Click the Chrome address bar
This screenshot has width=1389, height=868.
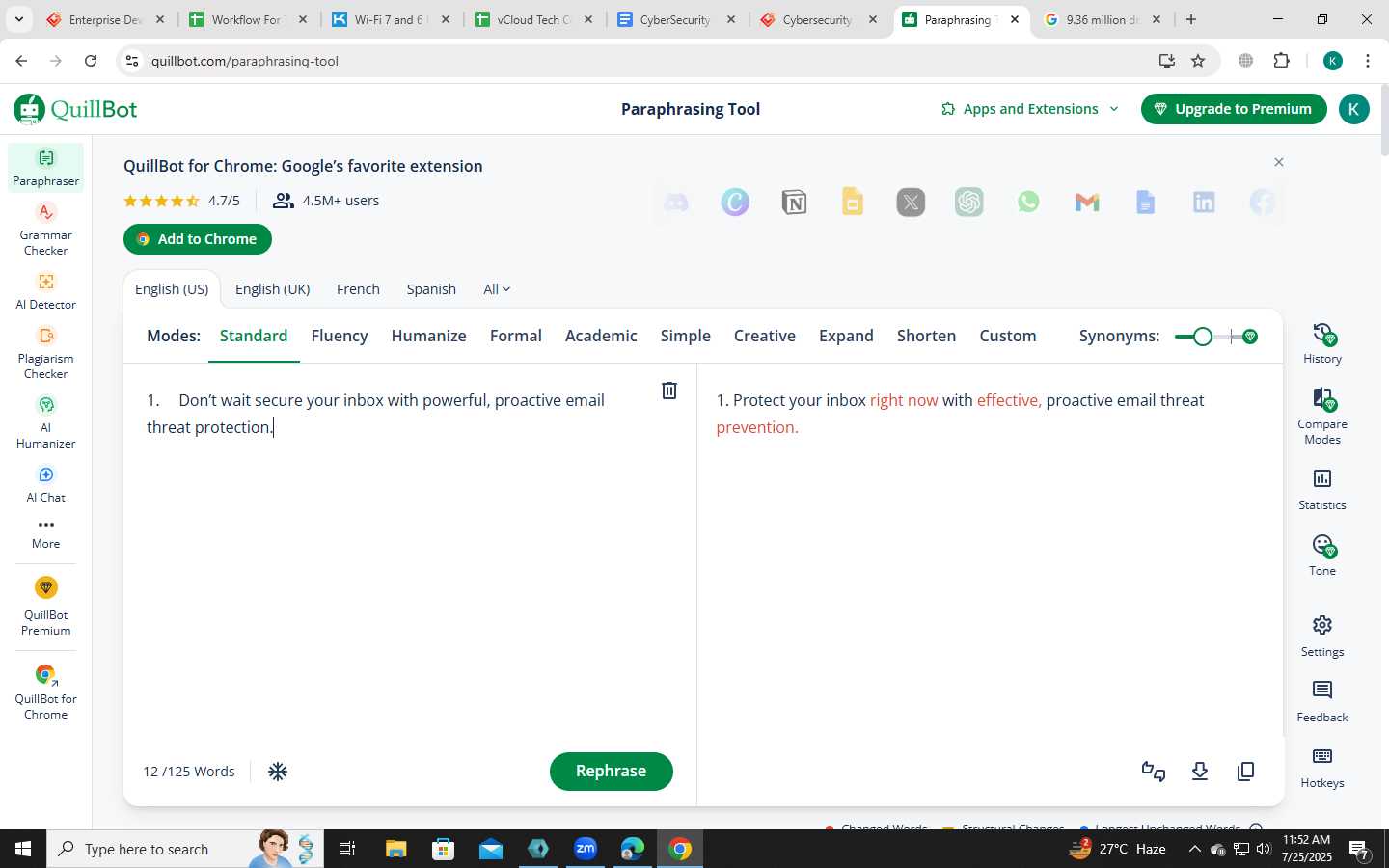click(x=646, y=61)
